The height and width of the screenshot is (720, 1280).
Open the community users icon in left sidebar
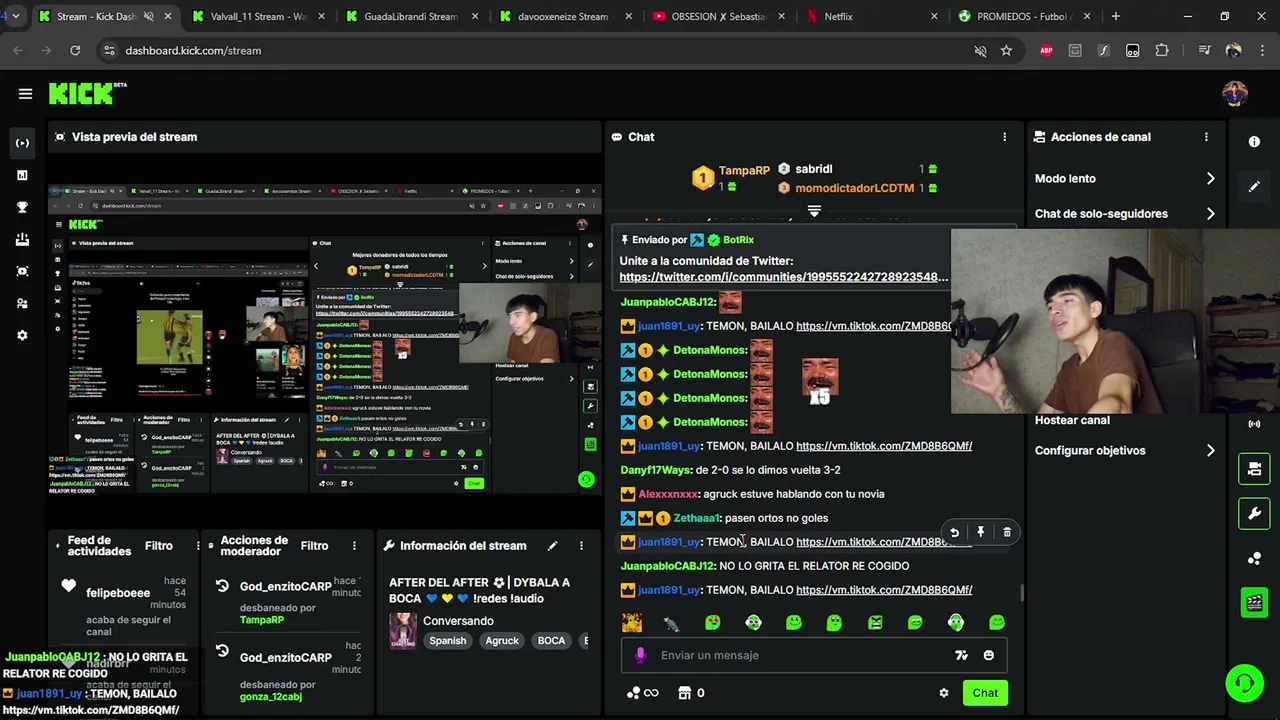pyautogui.click(x=22, y=303)
